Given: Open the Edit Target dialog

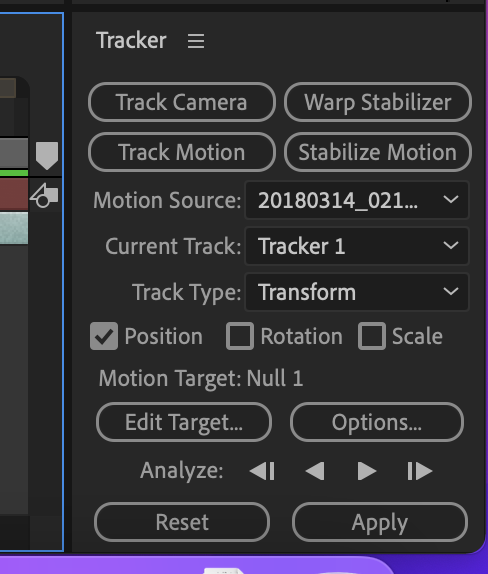Looking at the screenshot, I should pos(184,422).
